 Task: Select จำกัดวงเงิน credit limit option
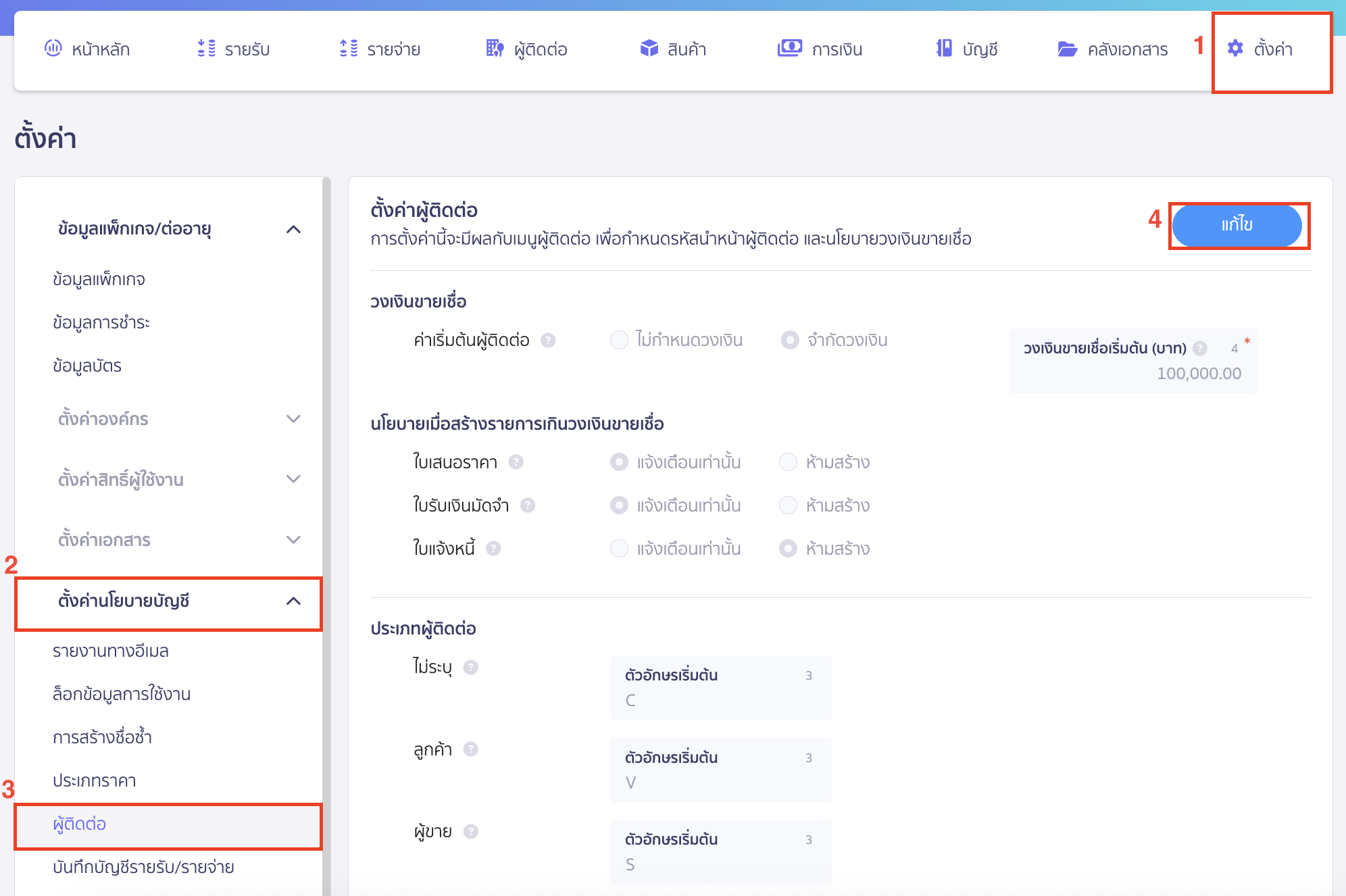[789, 340]
